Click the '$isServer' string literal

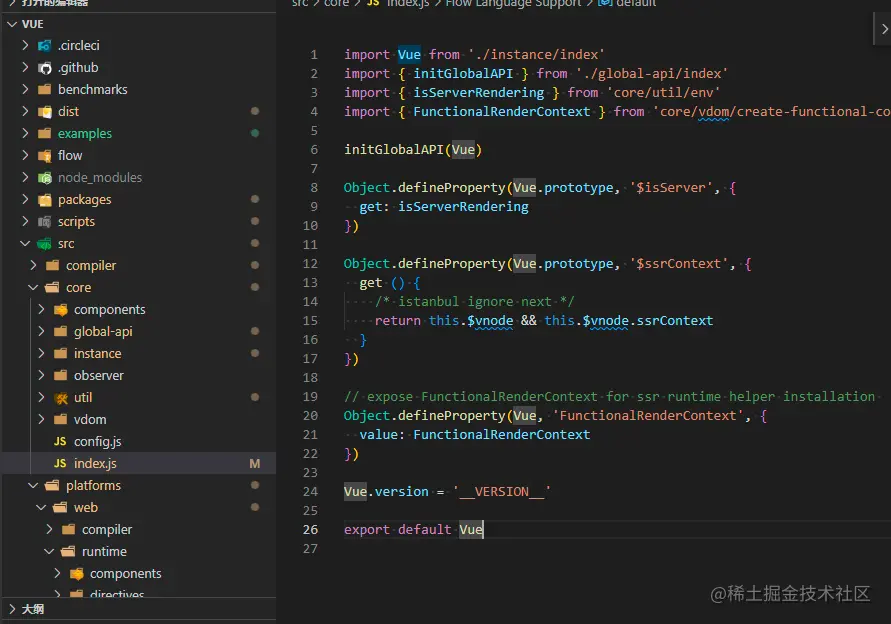click(671, 188)
